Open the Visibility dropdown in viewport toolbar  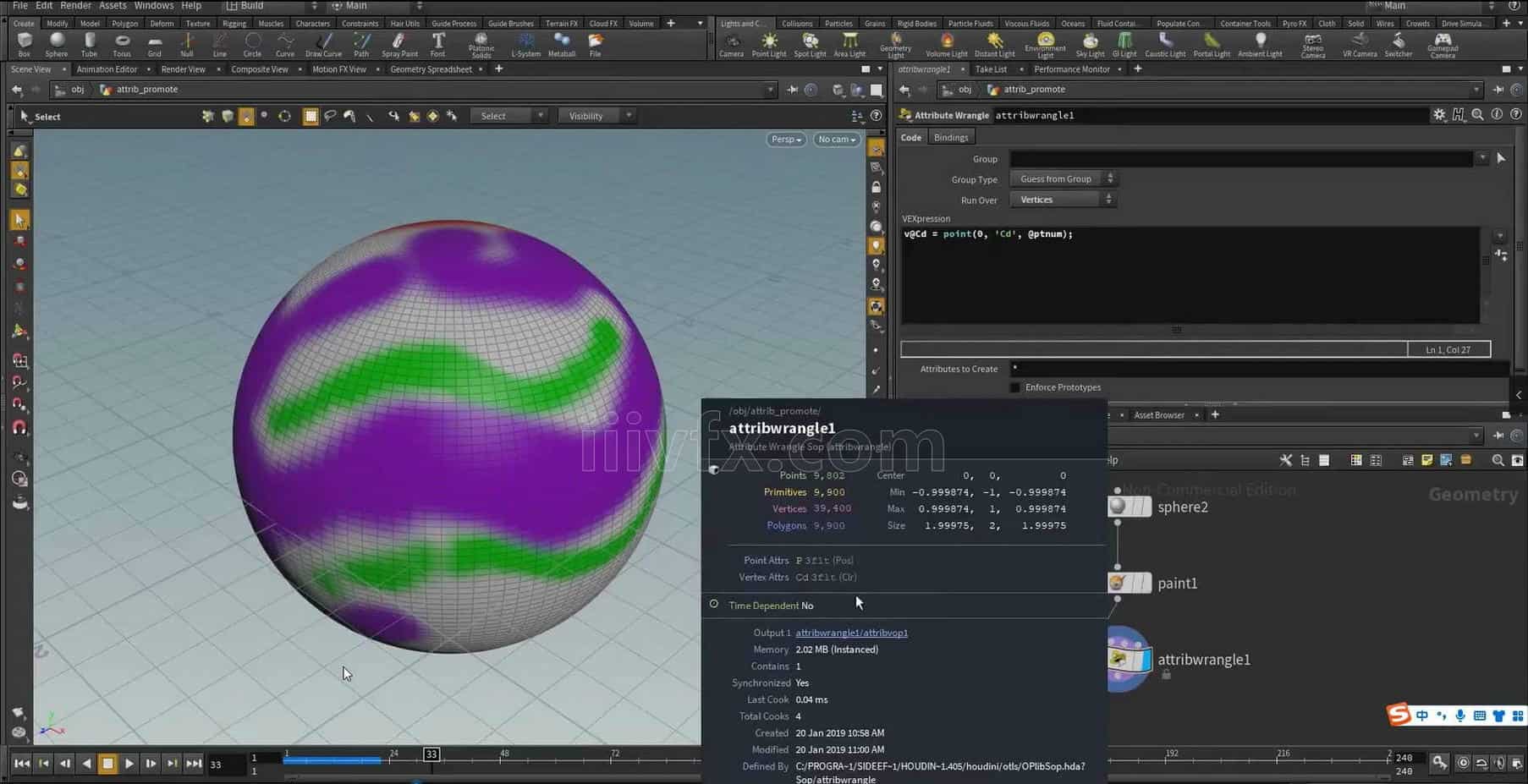[596, 116]
